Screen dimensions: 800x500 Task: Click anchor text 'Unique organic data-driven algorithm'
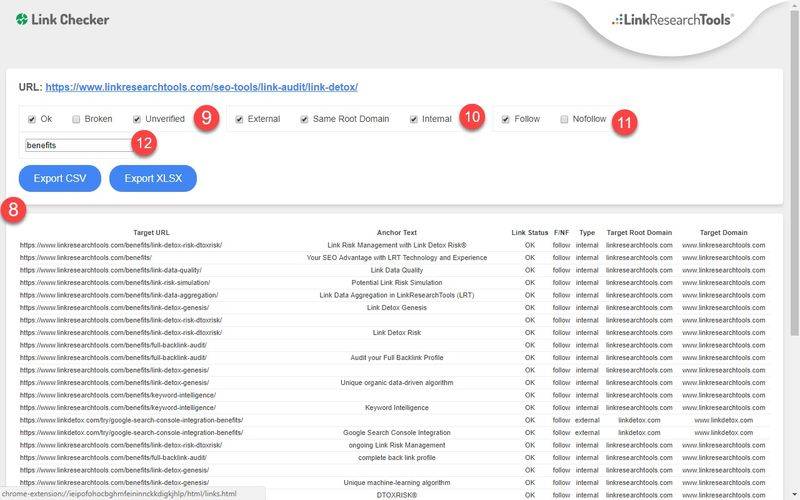(397, 383)
